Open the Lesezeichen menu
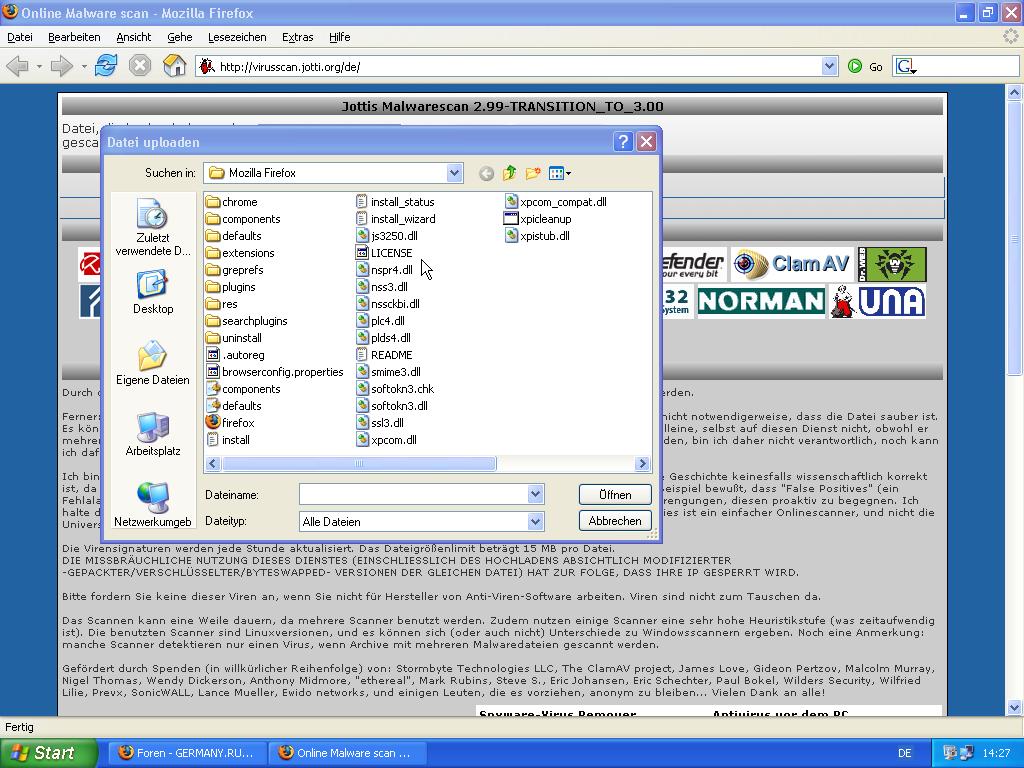 coord(237,37)
